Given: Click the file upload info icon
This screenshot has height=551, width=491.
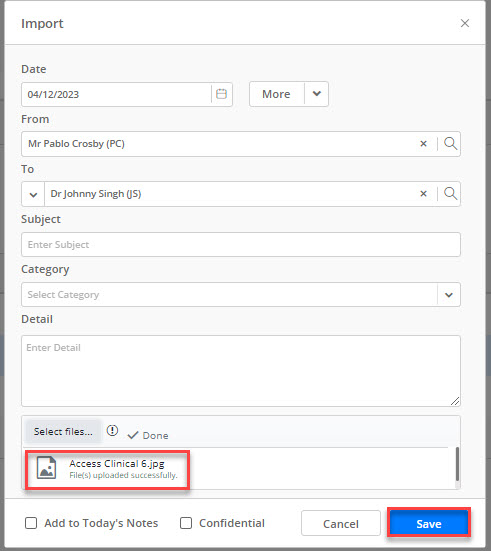Looking at the screenshot, I should (x=112, y=430).
